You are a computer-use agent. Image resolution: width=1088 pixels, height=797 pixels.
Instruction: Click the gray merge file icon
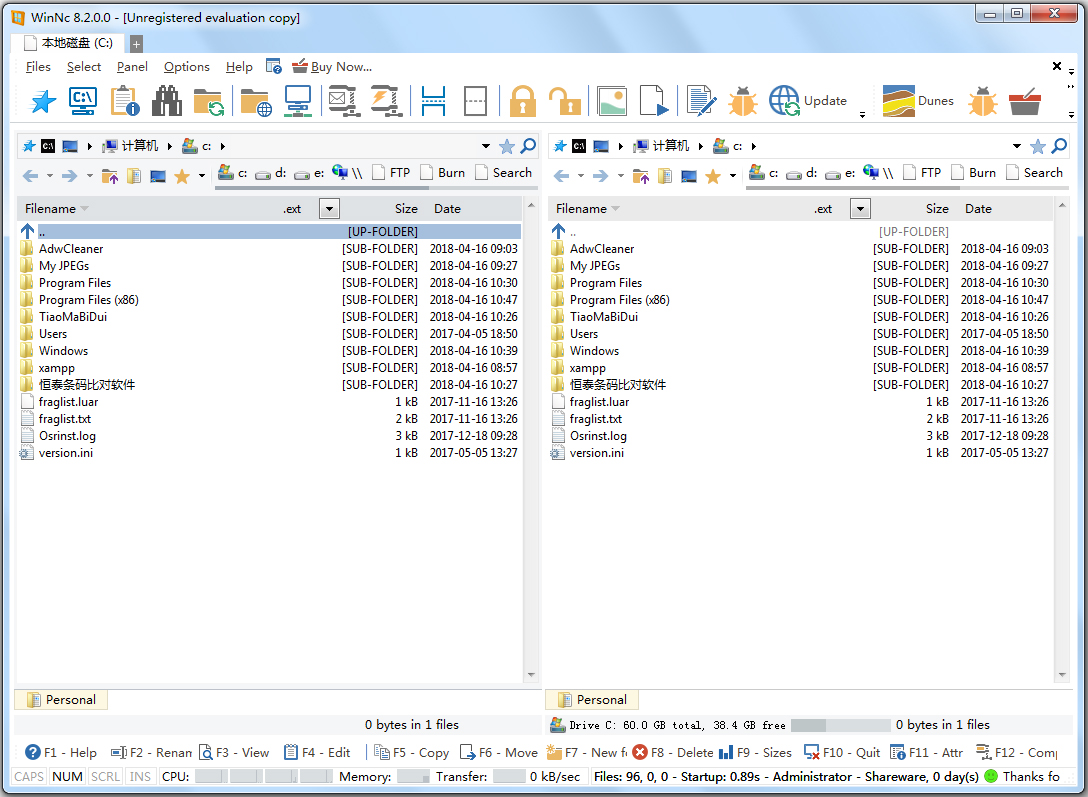(475, 101)
